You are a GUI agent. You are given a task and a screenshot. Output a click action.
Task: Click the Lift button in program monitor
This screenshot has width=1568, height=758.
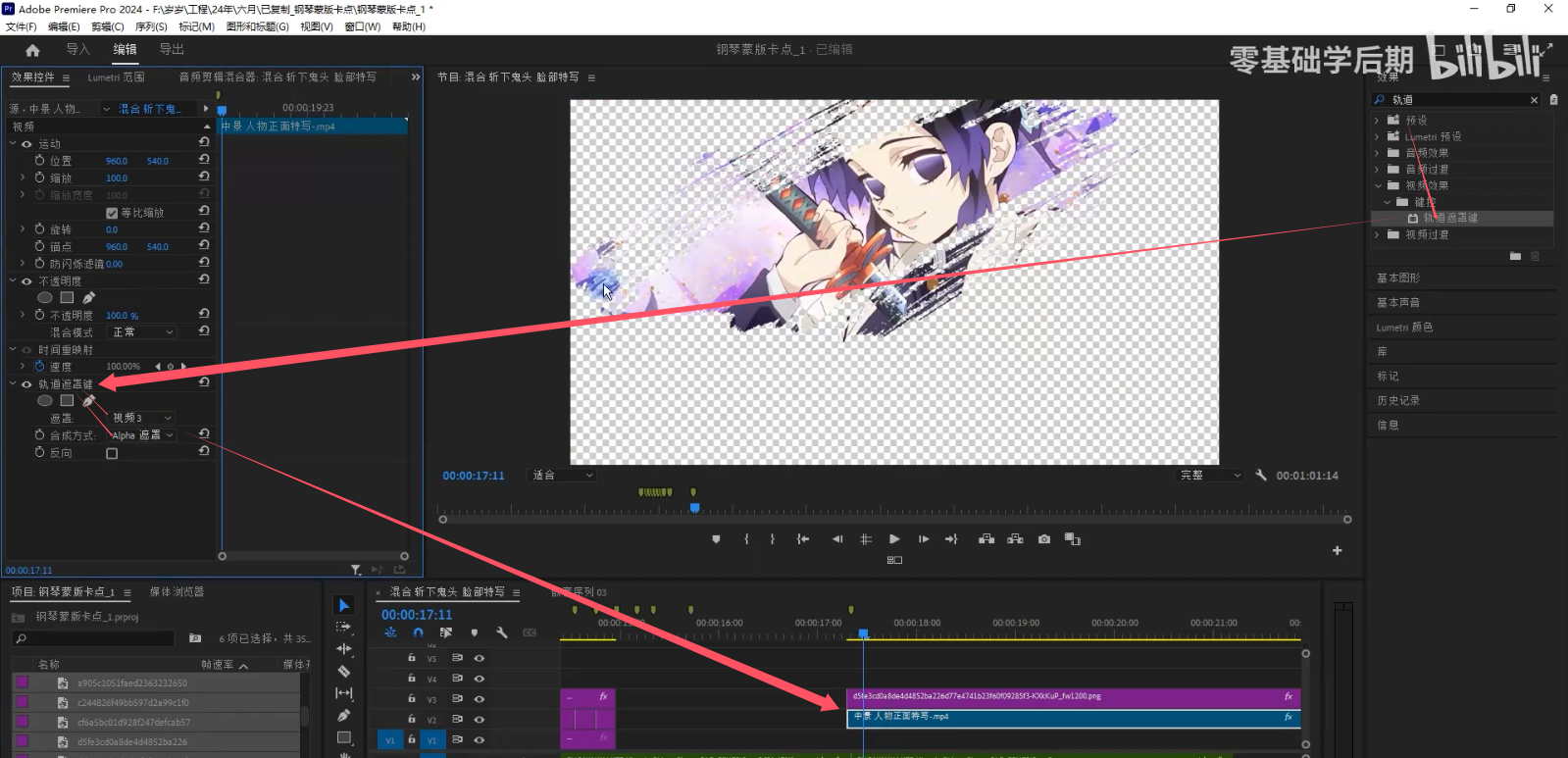point(986,539)
